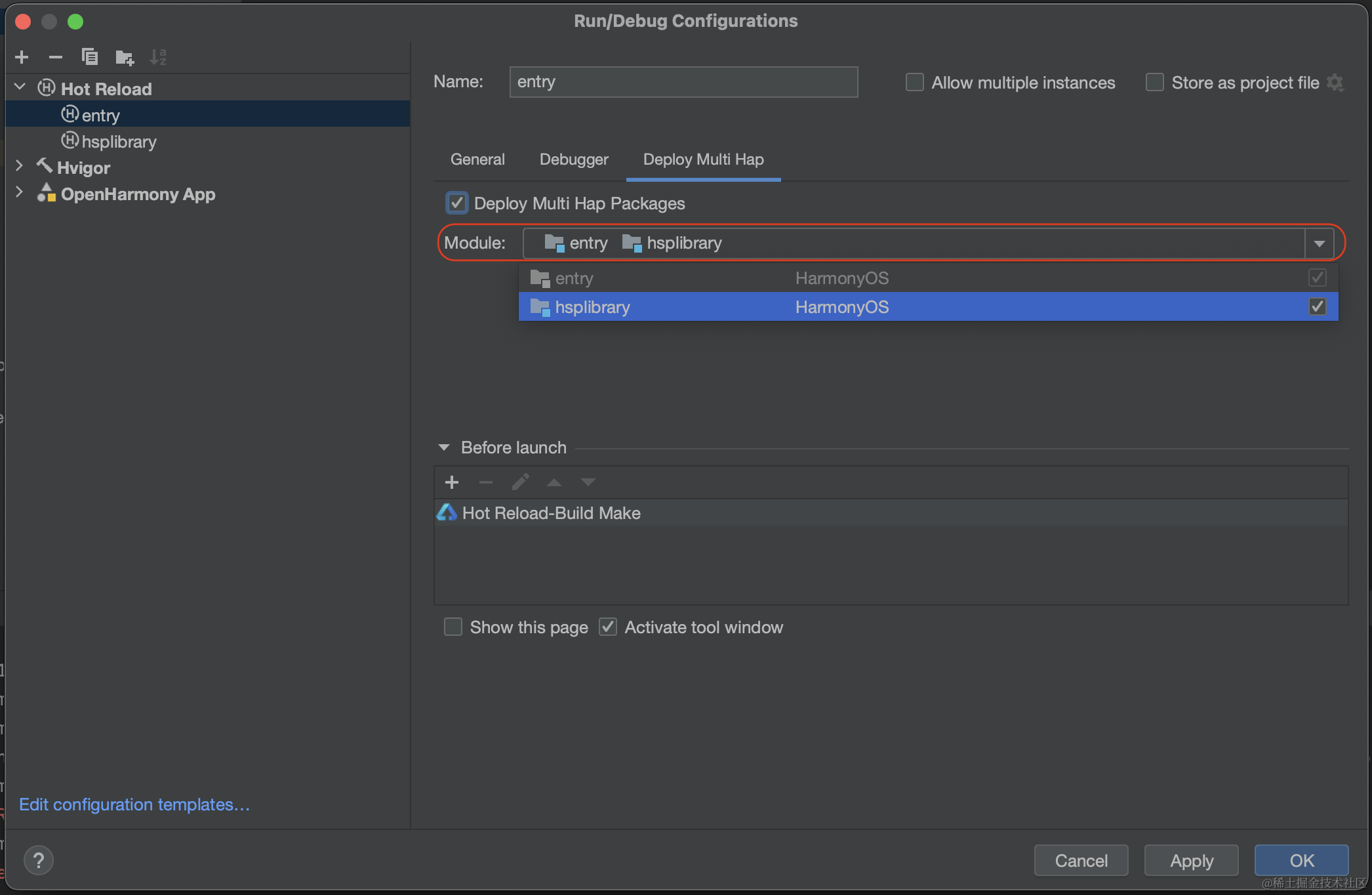
Task: Click the Add New Configuration plus icon
Action: 22,57
